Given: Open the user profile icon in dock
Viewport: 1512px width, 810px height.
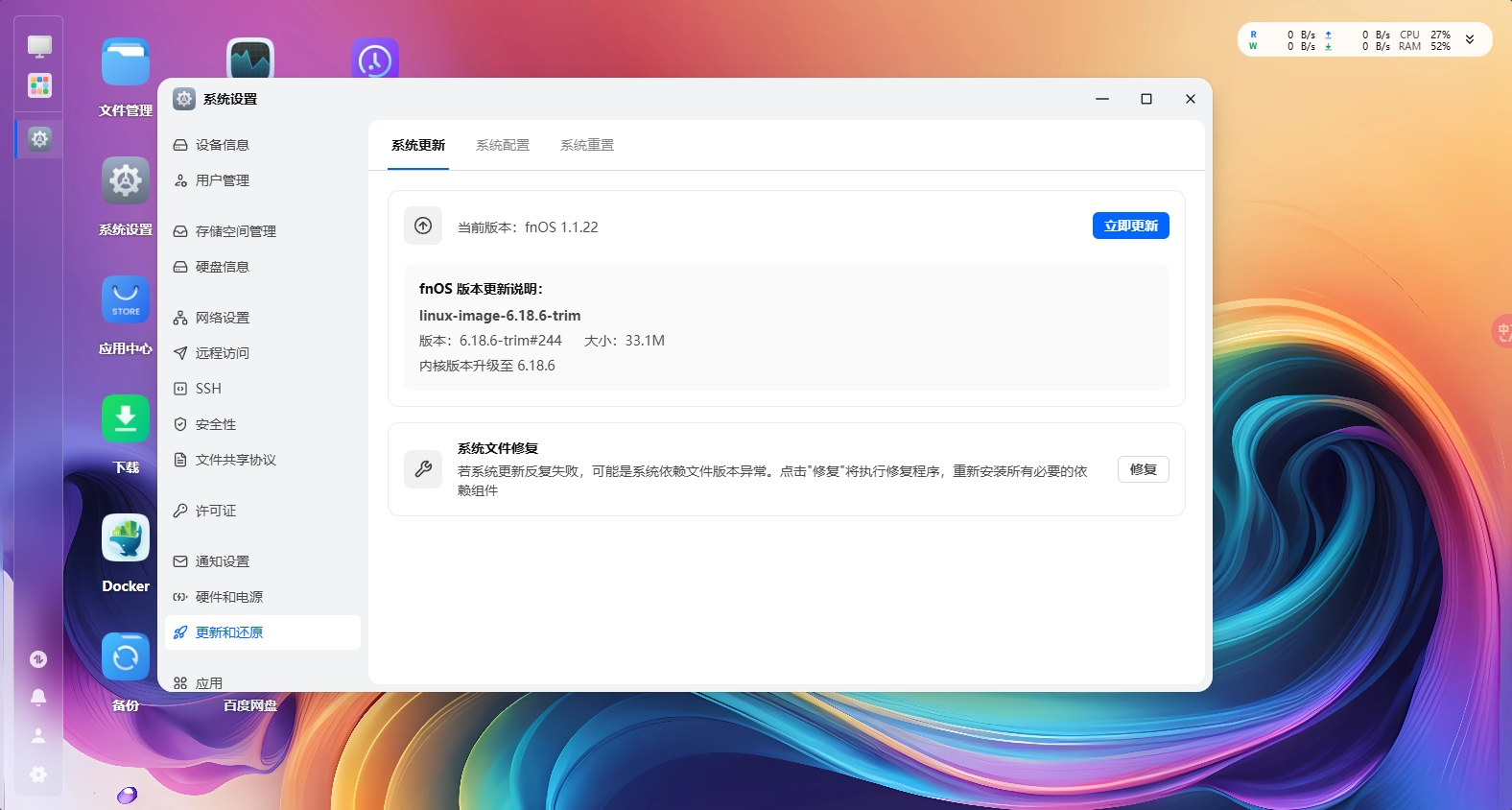Looking at the screenshot, I should click(38, 736).
